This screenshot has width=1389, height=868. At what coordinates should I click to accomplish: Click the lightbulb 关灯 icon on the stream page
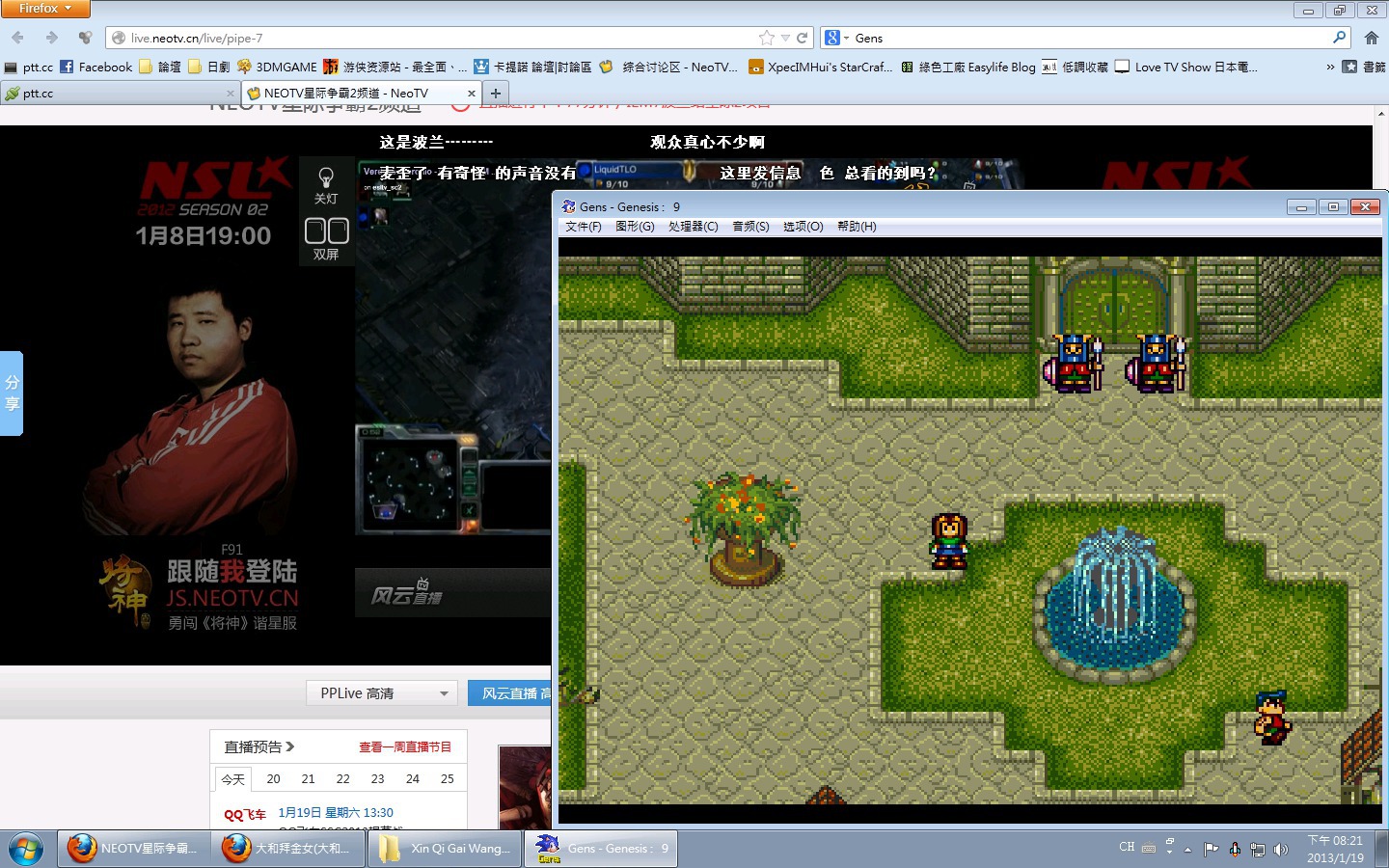[x=326, y=185]
